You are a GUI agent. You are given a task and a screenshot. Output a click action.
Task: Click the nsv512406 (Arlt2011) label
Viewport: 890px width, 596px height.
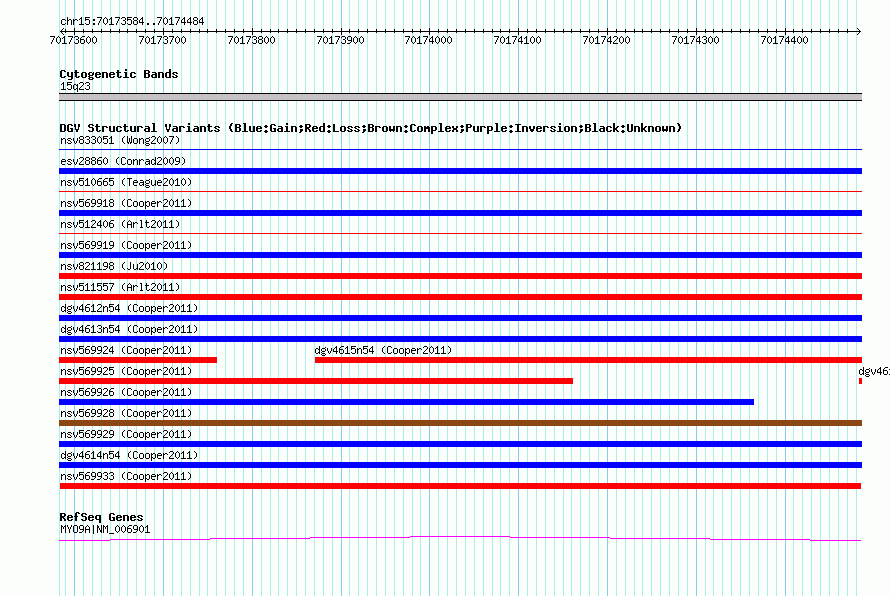pos(120,224)
